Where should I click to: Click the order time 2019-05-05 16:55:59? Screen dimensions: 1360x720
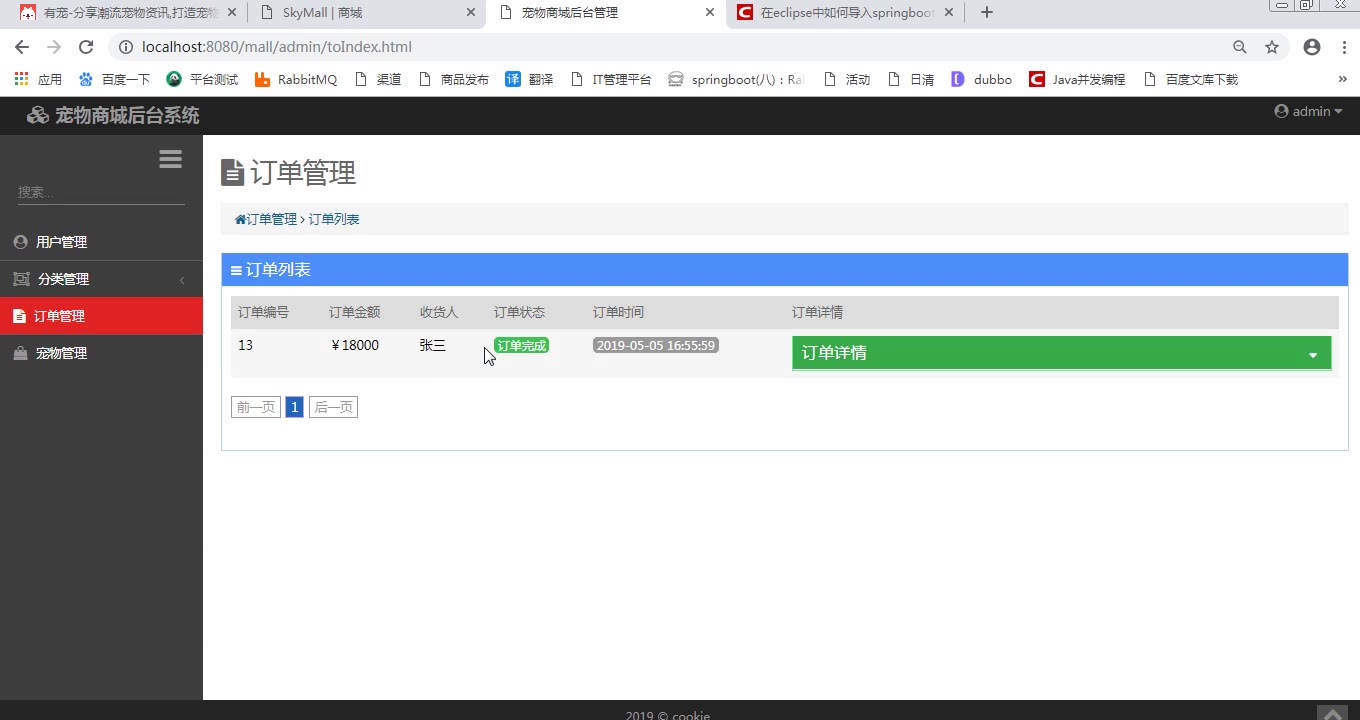click(656, 345)
